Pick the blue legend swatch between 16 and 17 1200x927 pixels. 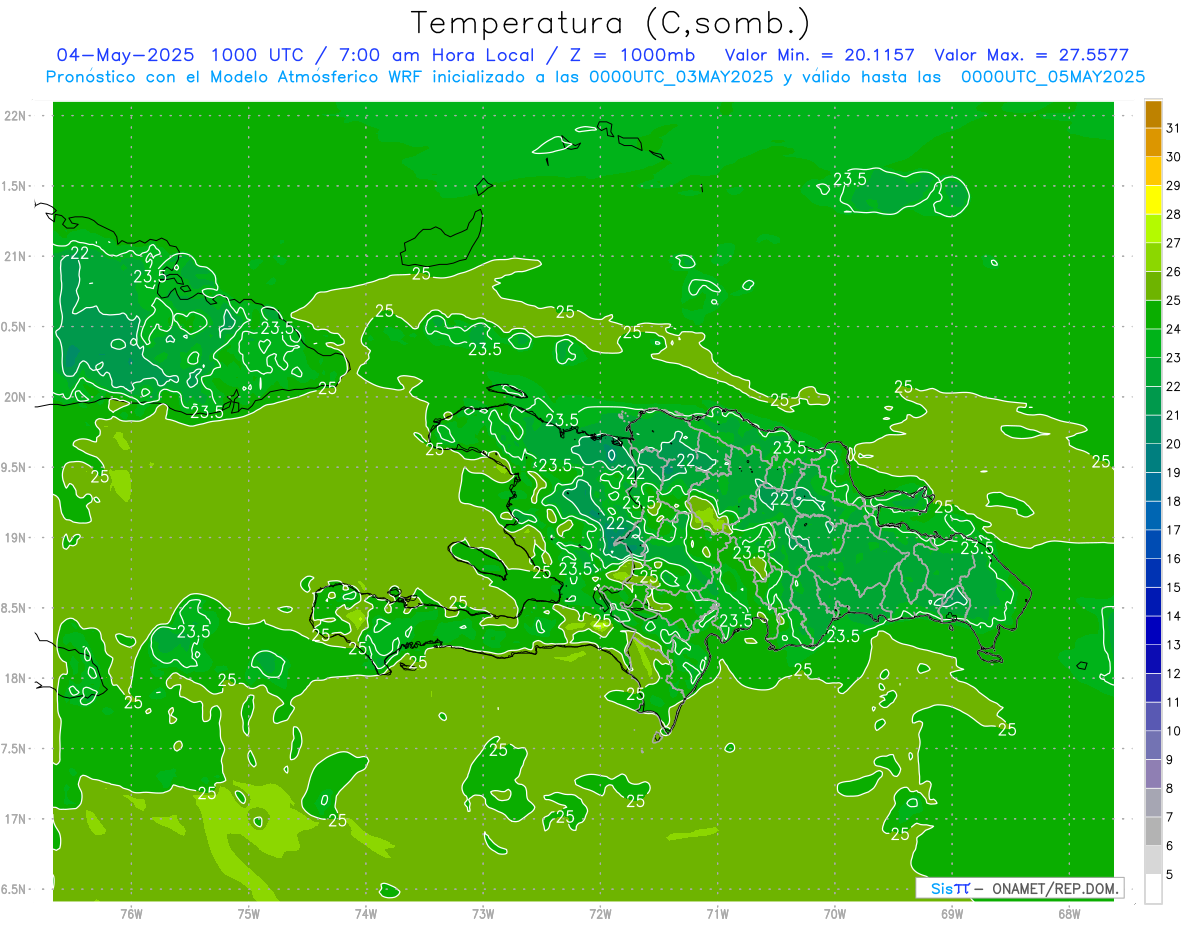(x=1153, y=544)
